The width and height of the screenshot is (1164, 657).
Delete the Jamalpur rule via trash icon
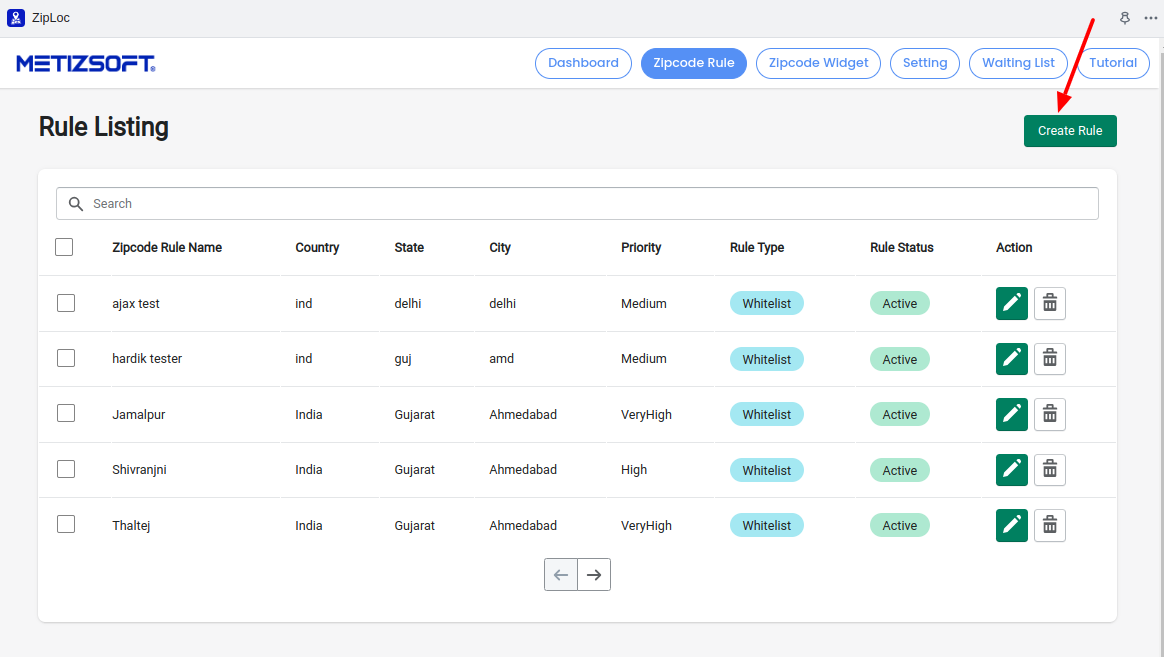(1049, 414)
